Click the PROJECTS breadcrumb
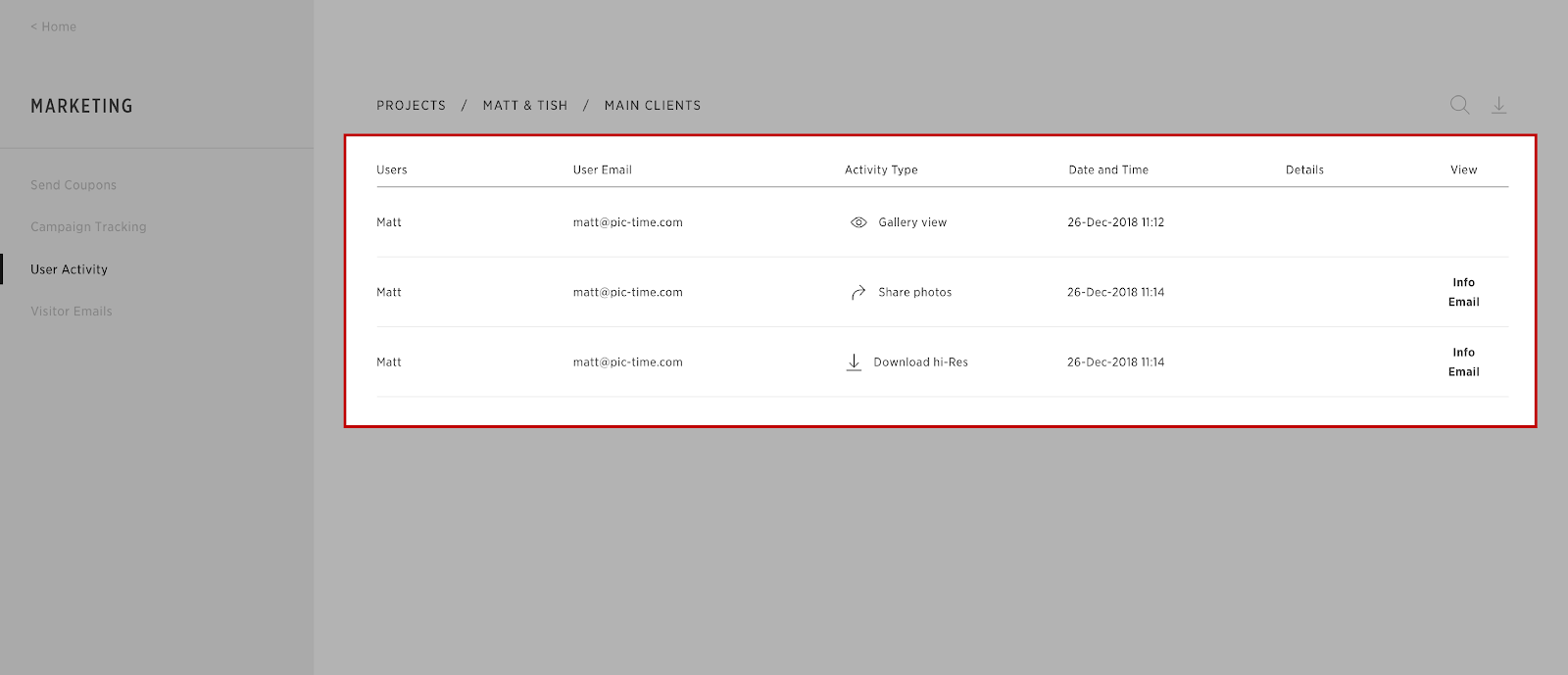1568x675 pixels. point(412,106)
